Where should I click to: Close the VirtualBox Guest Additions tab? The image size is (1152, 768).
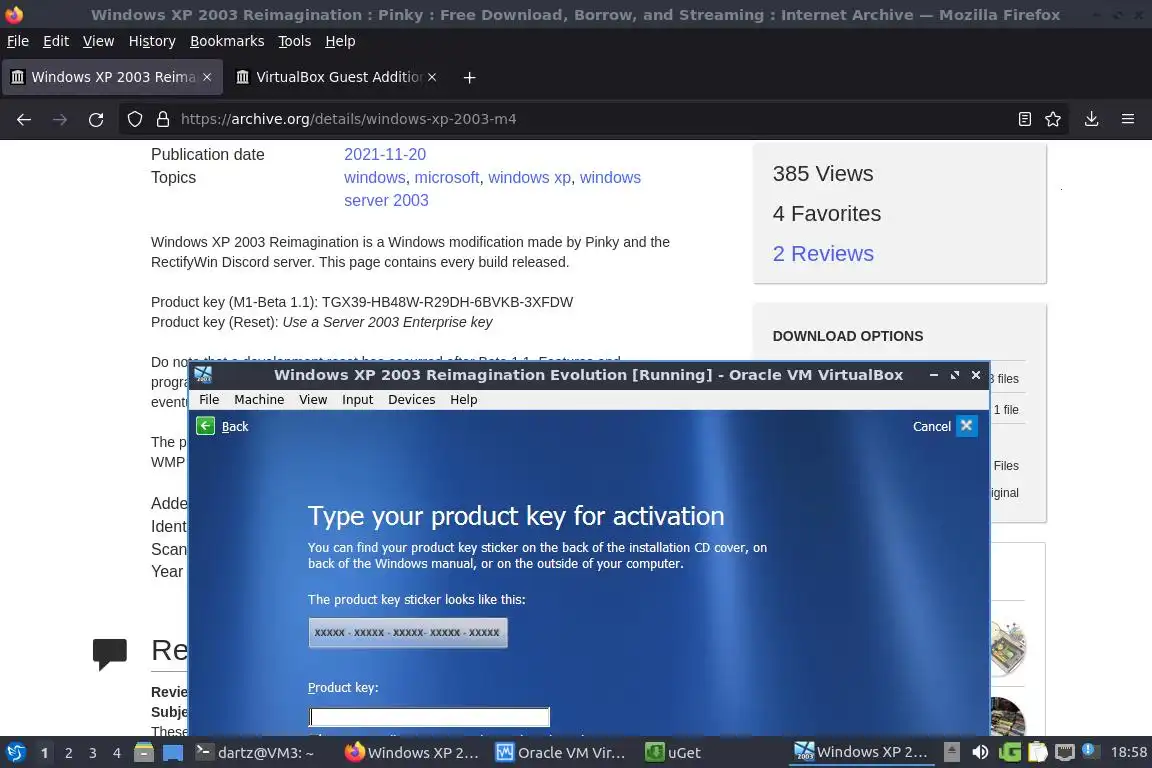(432, 77)
